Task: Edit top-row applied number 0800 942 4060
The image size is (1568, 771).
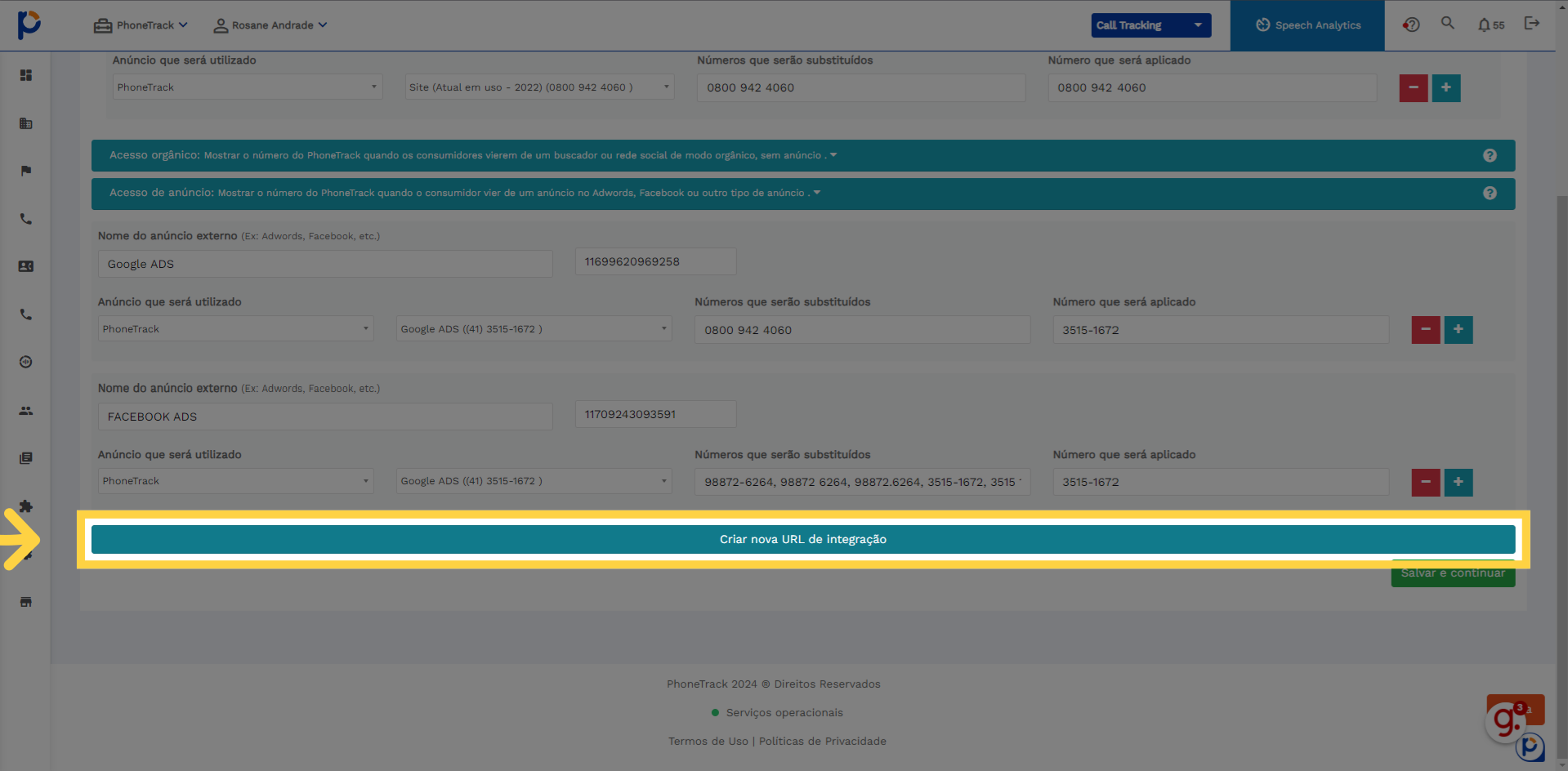Action: click(1212, 87)
